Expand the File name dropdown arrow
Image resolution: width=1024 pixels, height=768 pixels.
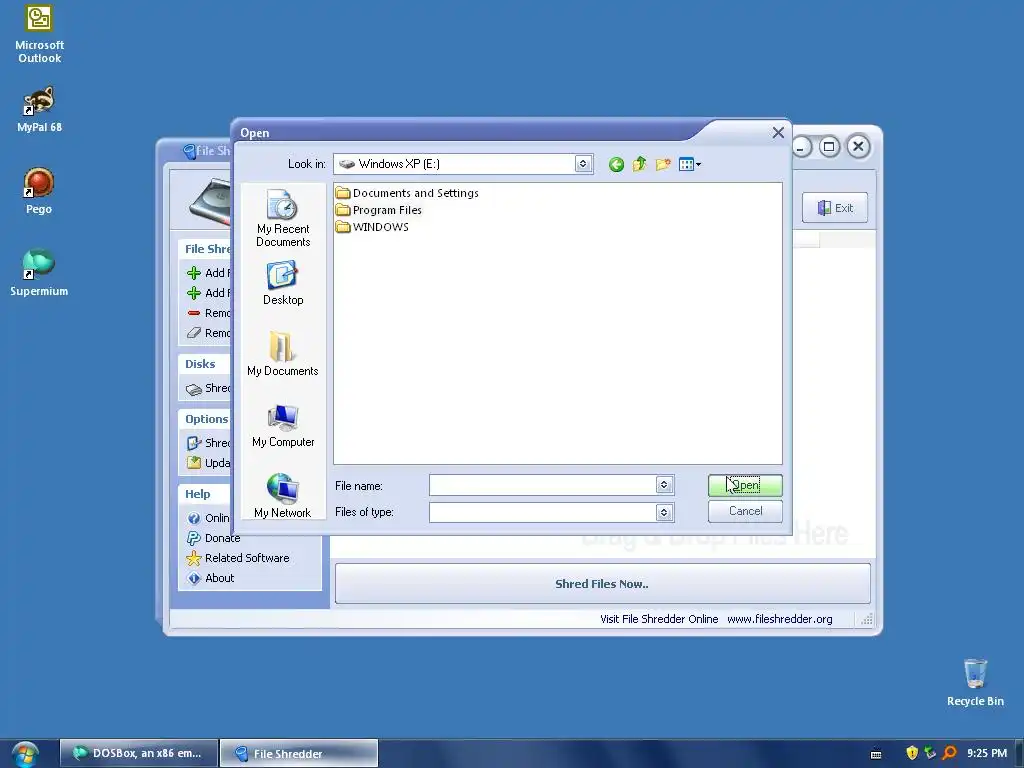(x=664, y=485)
